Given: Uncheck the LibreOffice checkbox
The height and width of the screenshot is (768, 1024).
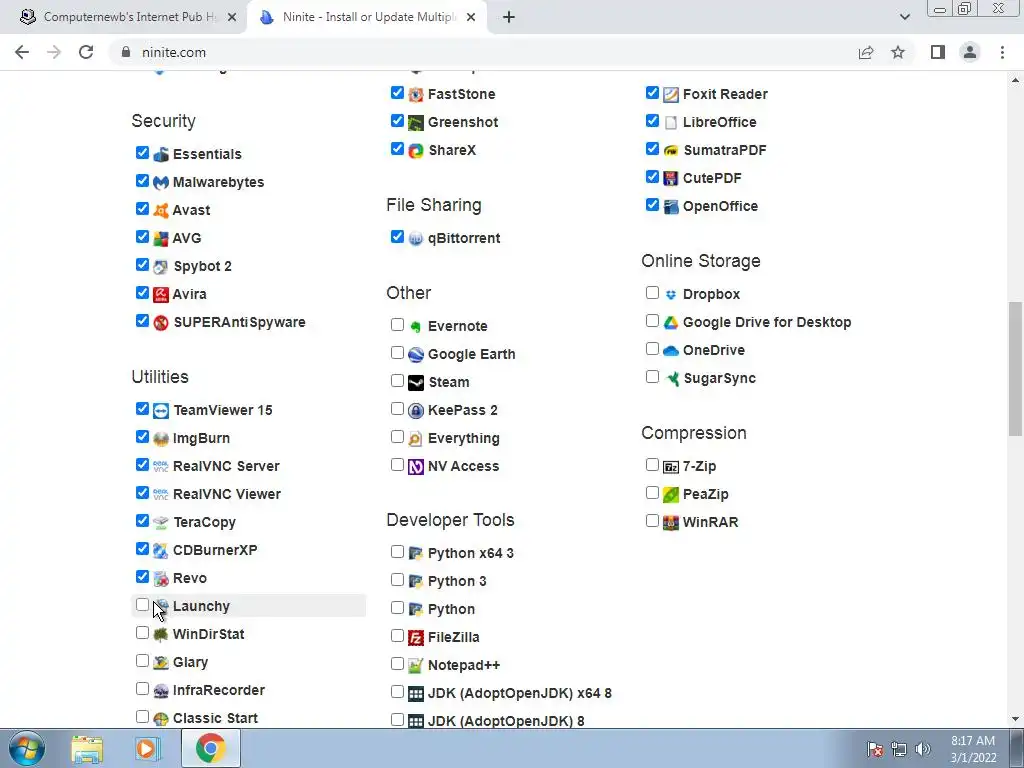Looking at the screenshot, I should pyautogui.click(x=652, y=121).
